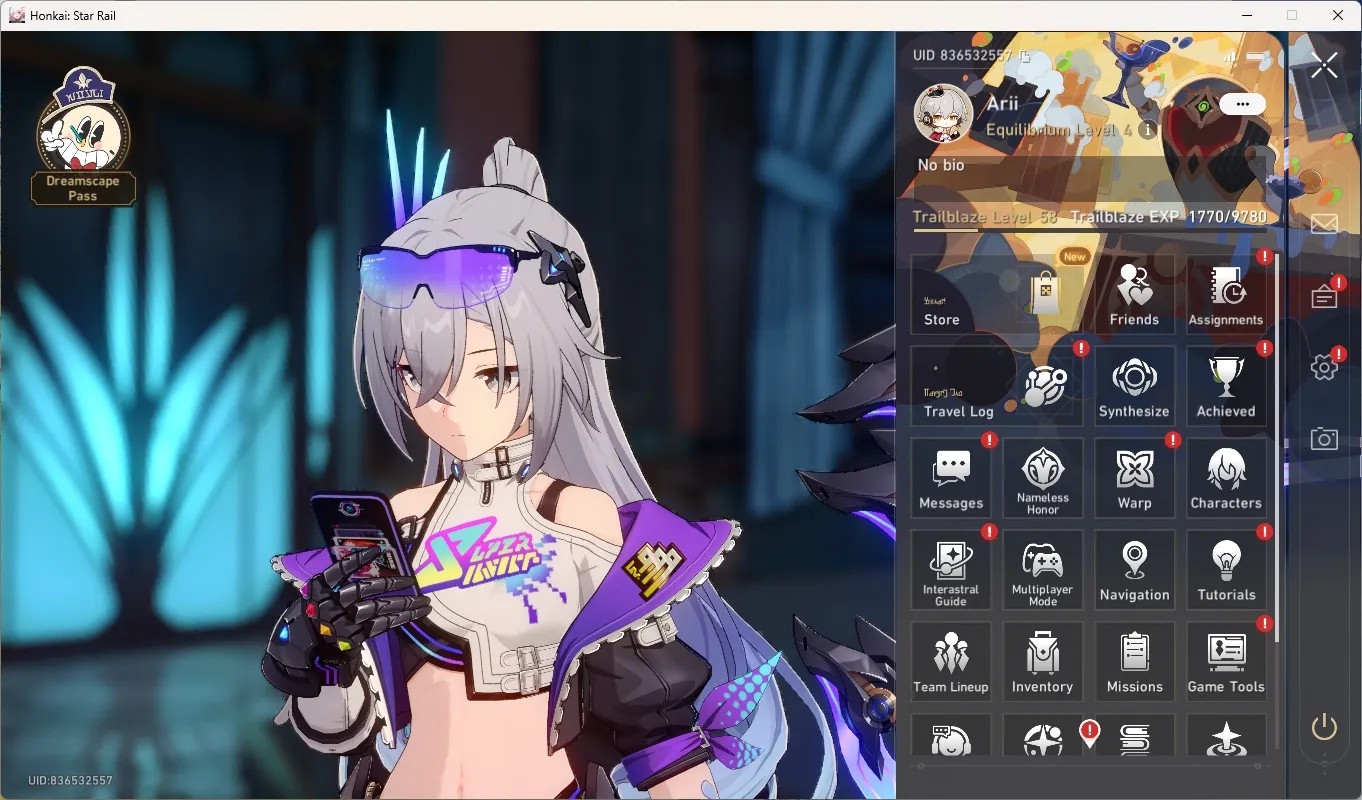
Task: Show Equilibrium Level info via the i icon
Action: (x=1148, y=130)
